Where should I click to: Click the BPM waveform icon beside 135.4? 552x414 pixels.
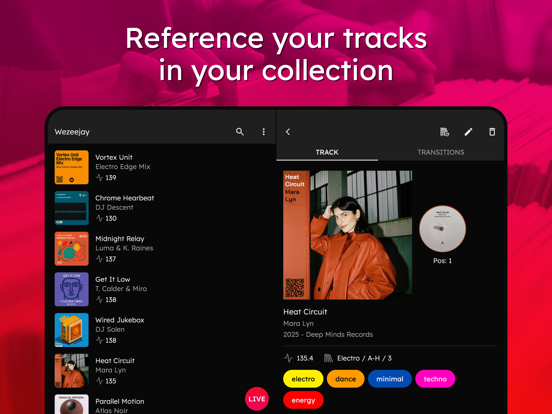(288, 358)
